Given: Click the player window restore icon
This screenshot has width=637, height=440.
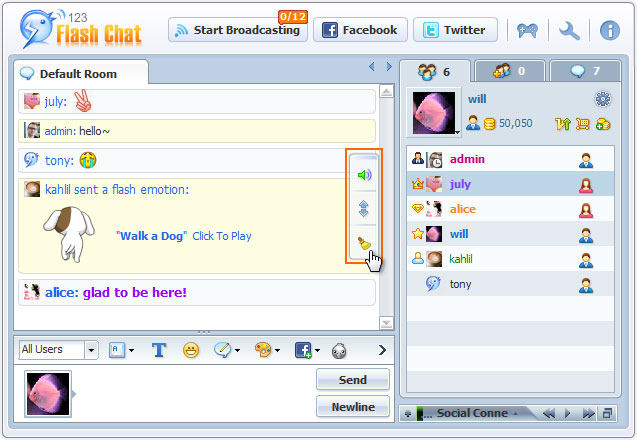Looking at the screenshot, I should (x=607, y=414).
